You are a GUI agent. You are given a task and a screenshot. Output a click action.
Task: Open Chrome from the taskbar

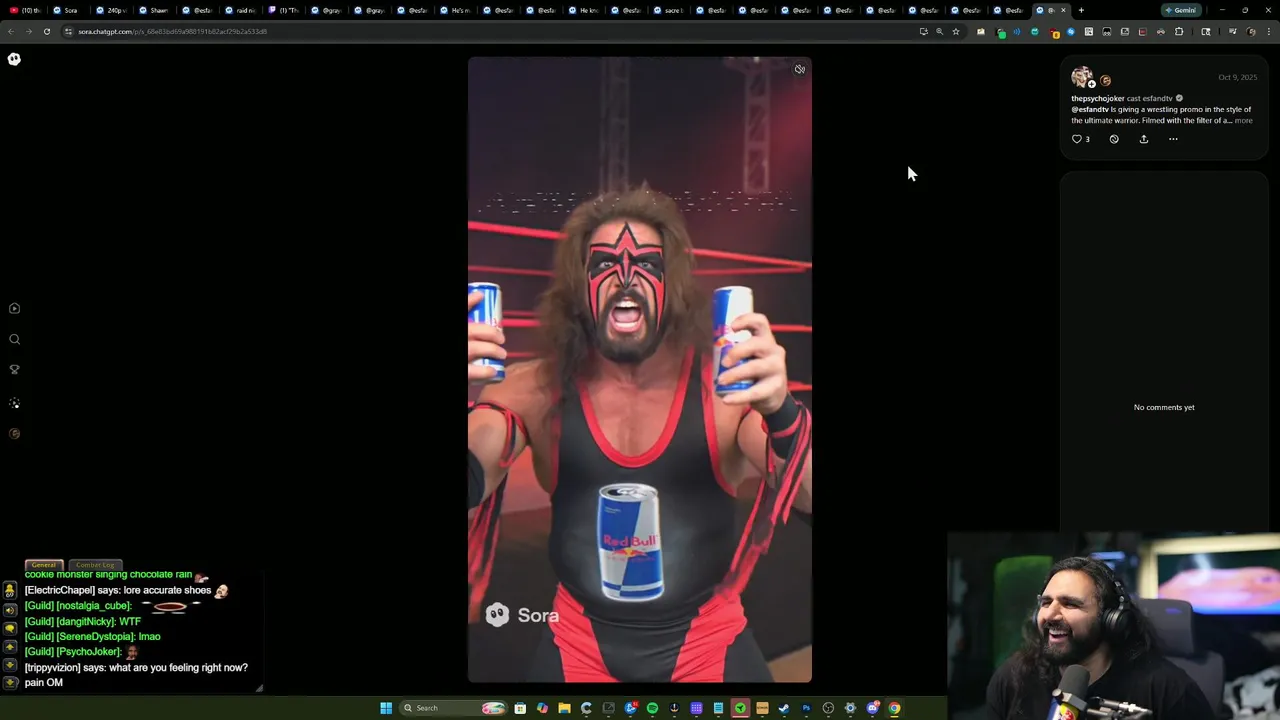894,708
